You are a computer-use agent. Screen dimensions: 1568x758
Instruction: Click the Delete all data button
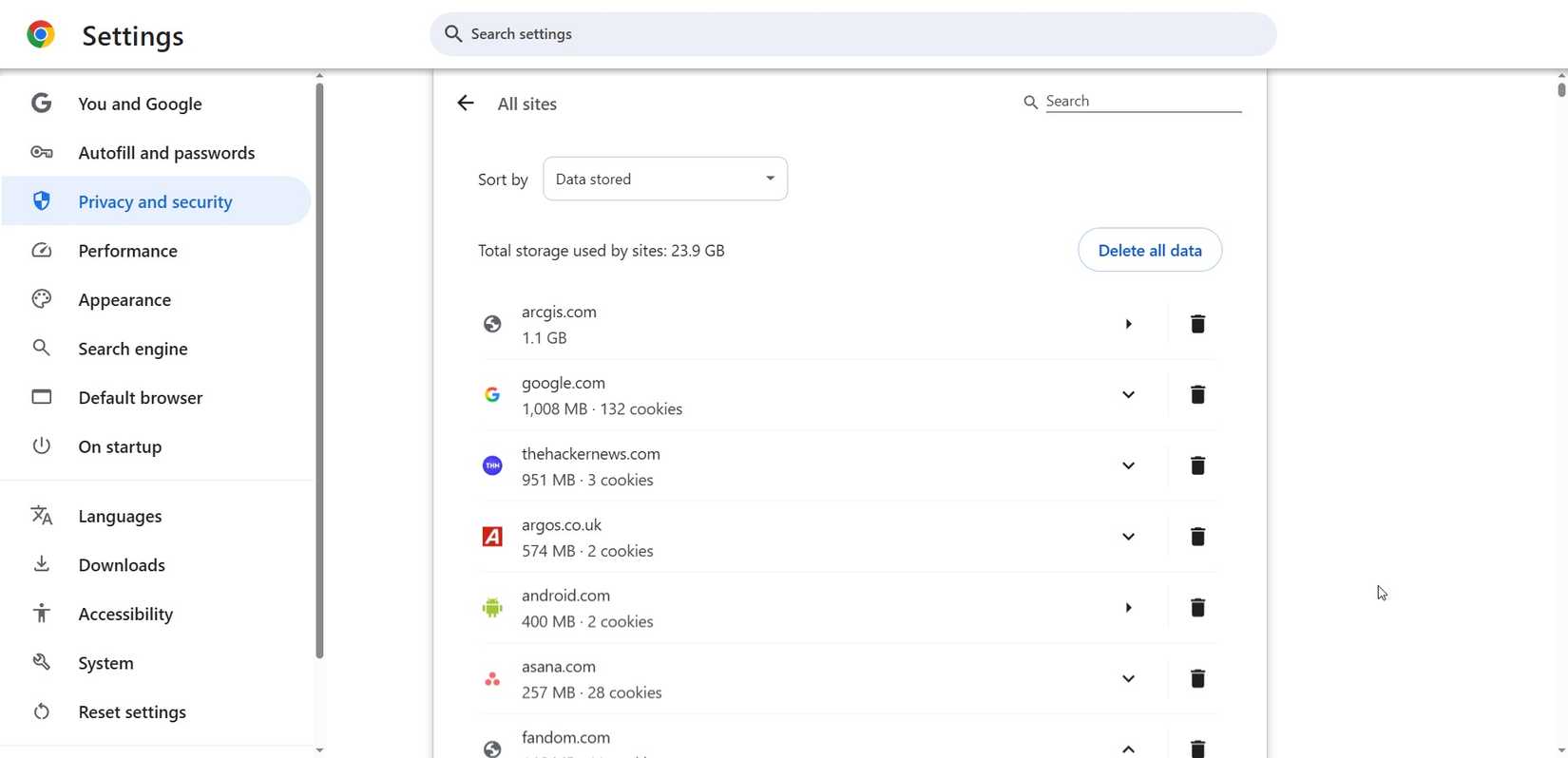pos(1149,251)
